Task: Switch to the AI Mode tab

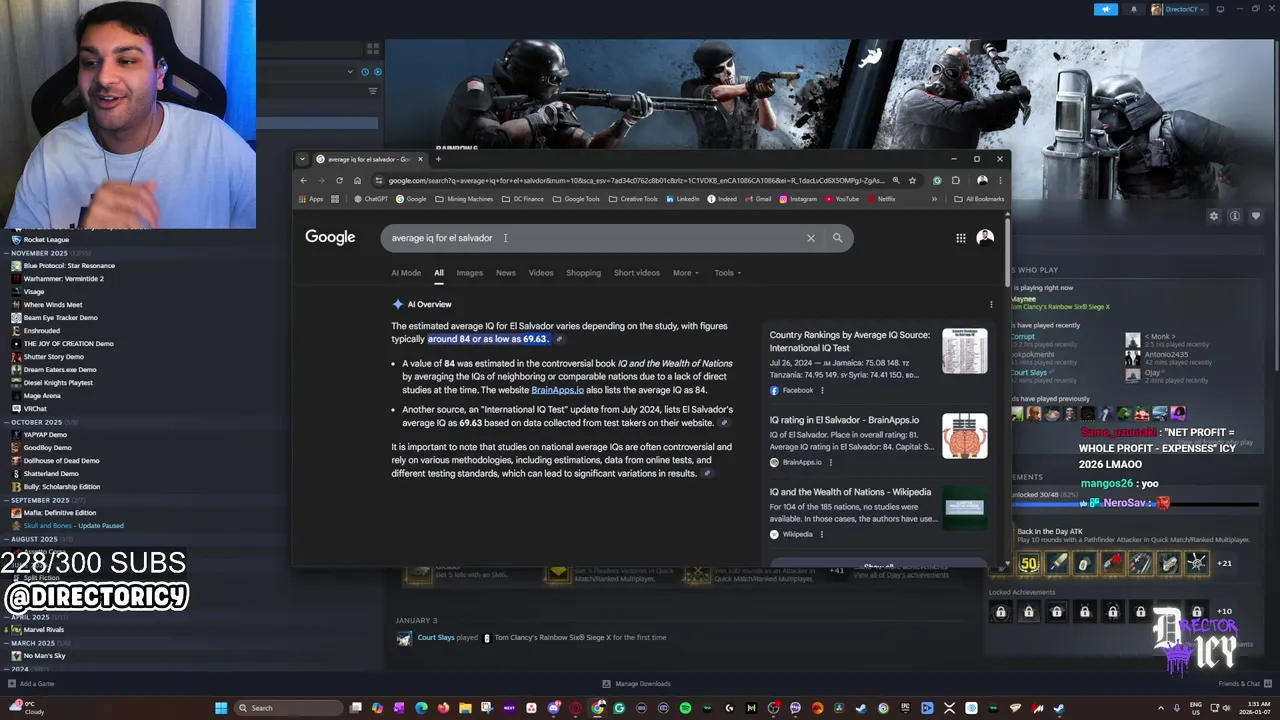Action: [x=406, y=273]
